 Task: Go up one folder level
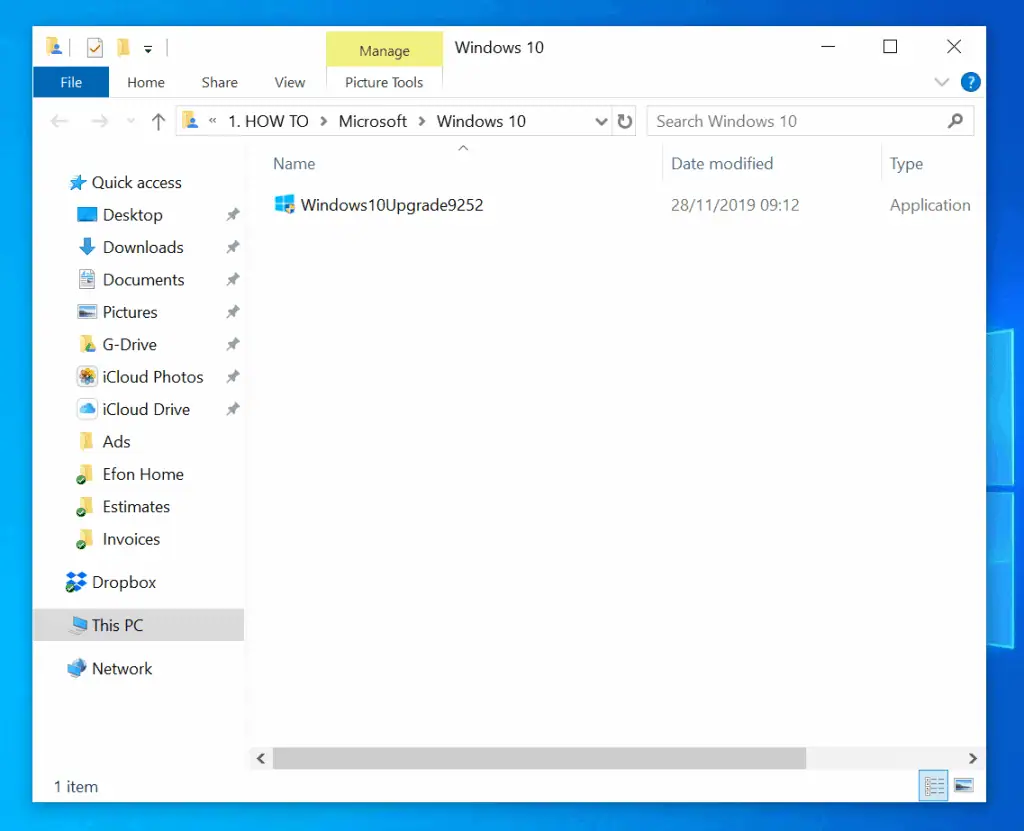click(x=158, y=122)
